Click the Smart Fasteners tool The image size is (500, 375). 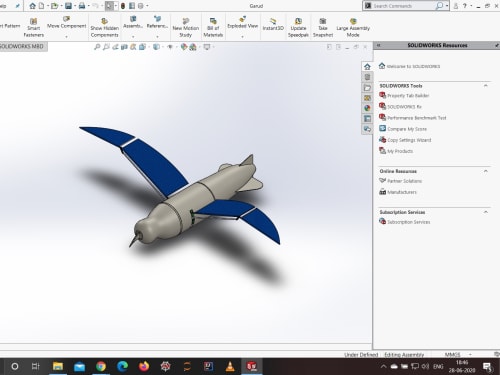tap(33, 28)
